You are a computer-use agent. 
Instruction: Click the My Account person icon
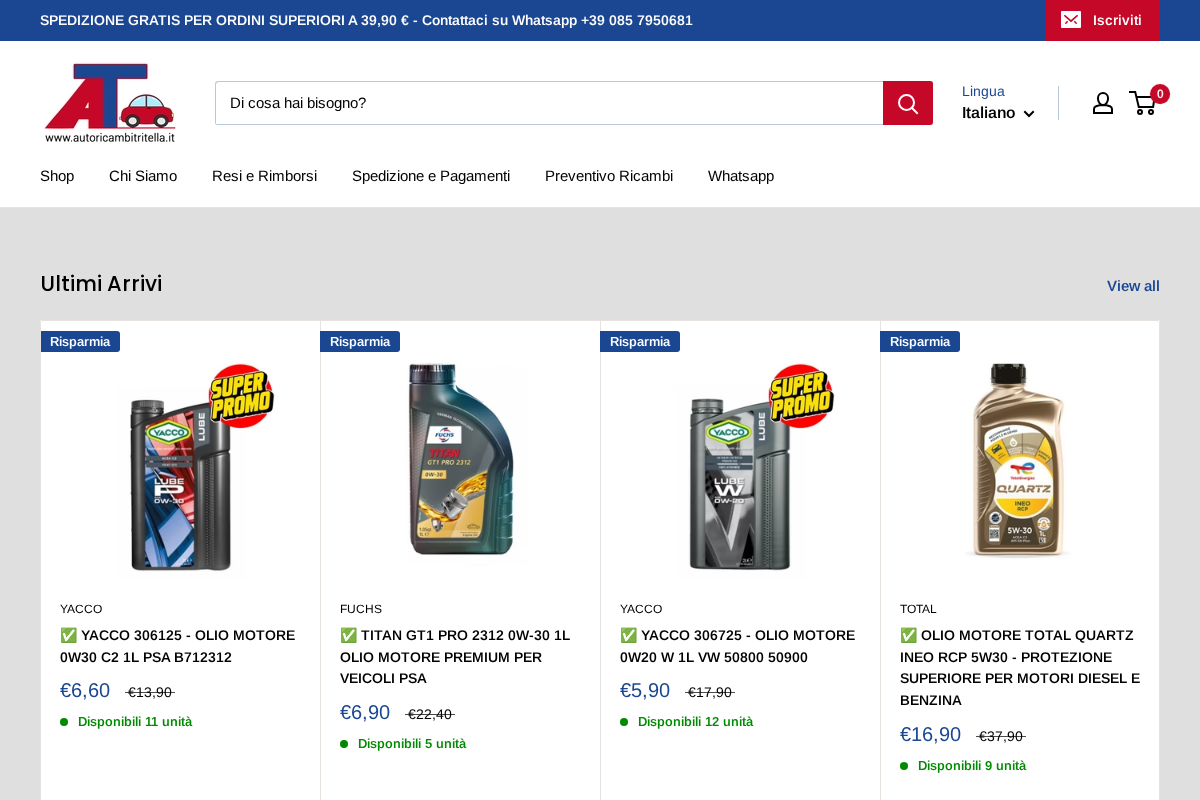pos(1102,102)
